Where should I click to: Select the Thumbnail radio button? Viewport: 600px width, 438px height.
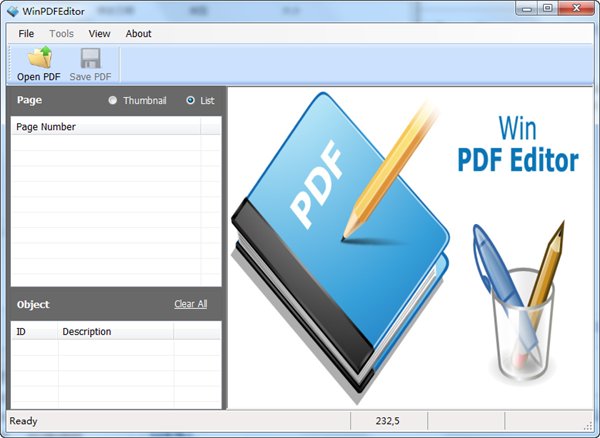point(112,100)
